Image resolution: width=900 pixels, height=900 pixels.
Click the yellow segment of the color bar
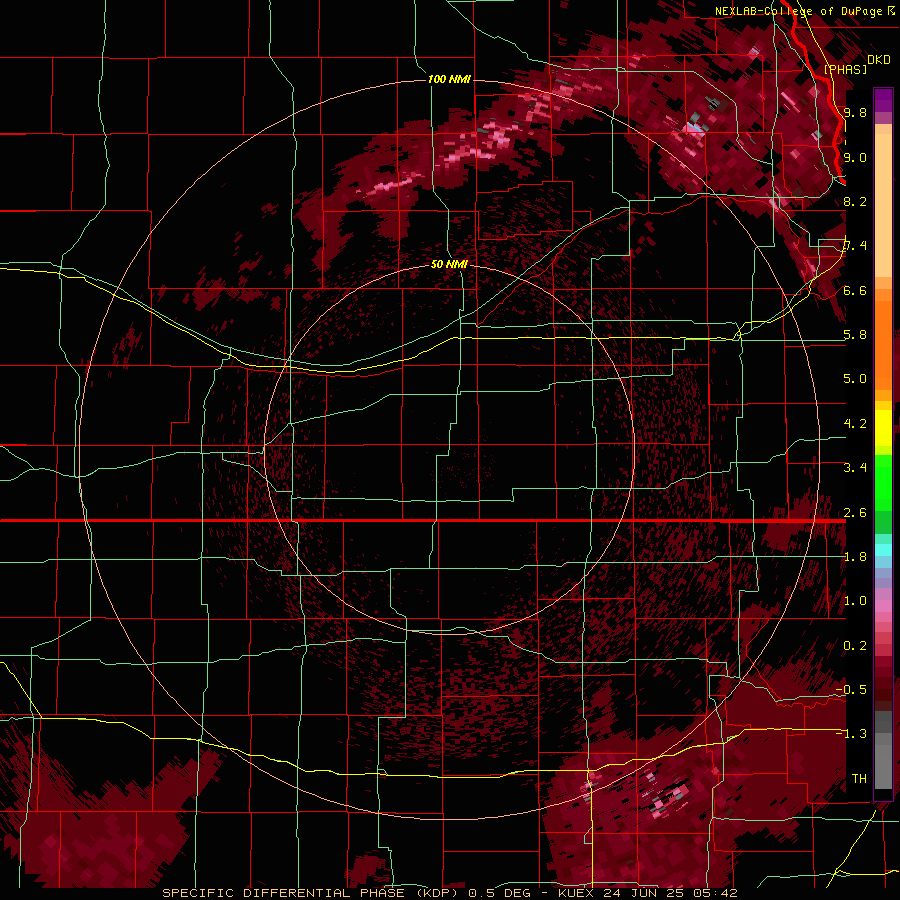(883, 428)
